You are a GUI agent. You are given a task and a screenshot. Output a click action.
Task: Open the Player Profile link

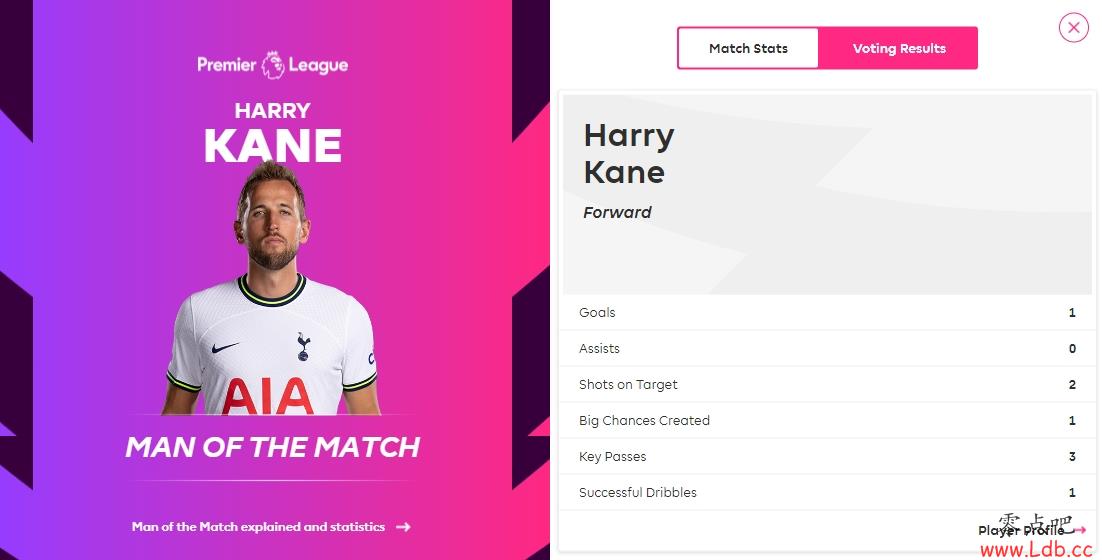(x=1020, y=530)
